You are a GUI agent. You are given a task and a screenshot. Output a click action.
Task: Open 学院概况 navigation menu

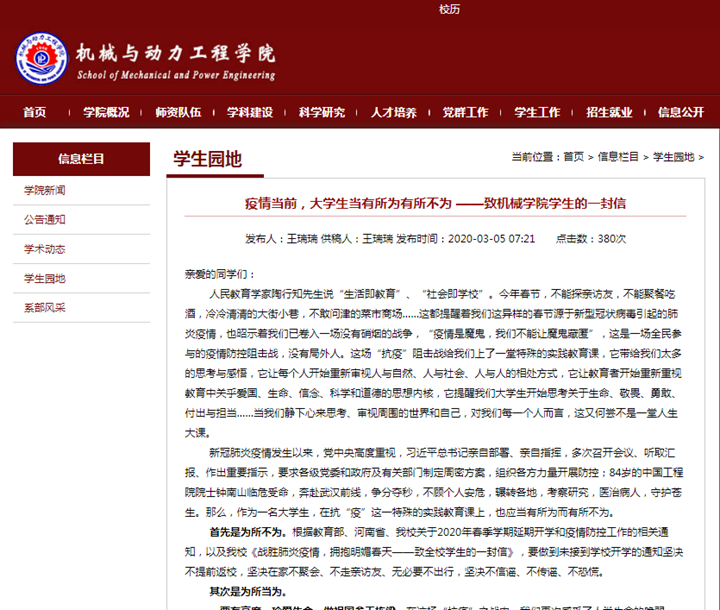click(106, 112)
